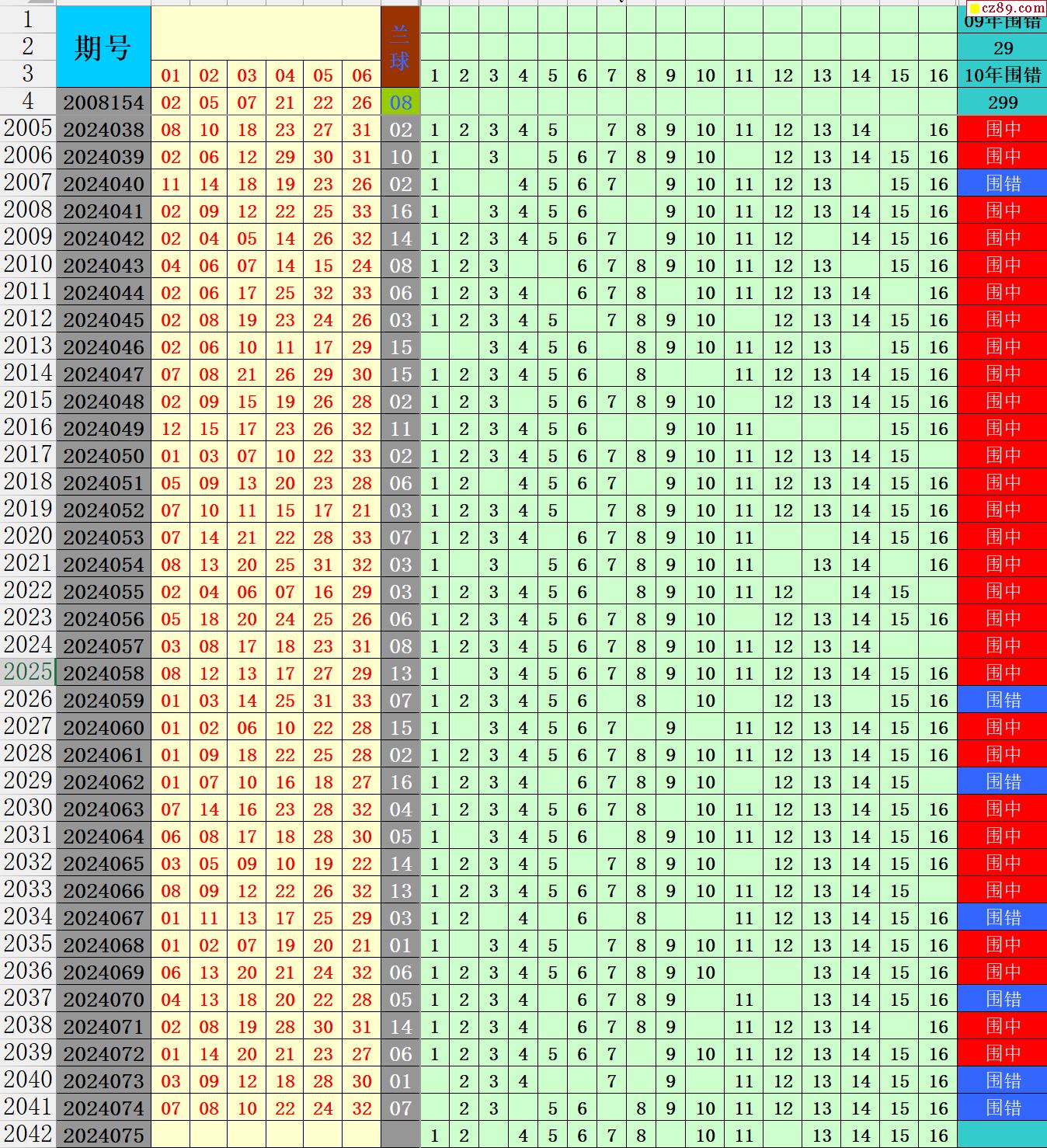This screenshot has width=1047, height=1148.
Task: Select the 10年围错 header cell
Action: click(x=1003, y=75)
